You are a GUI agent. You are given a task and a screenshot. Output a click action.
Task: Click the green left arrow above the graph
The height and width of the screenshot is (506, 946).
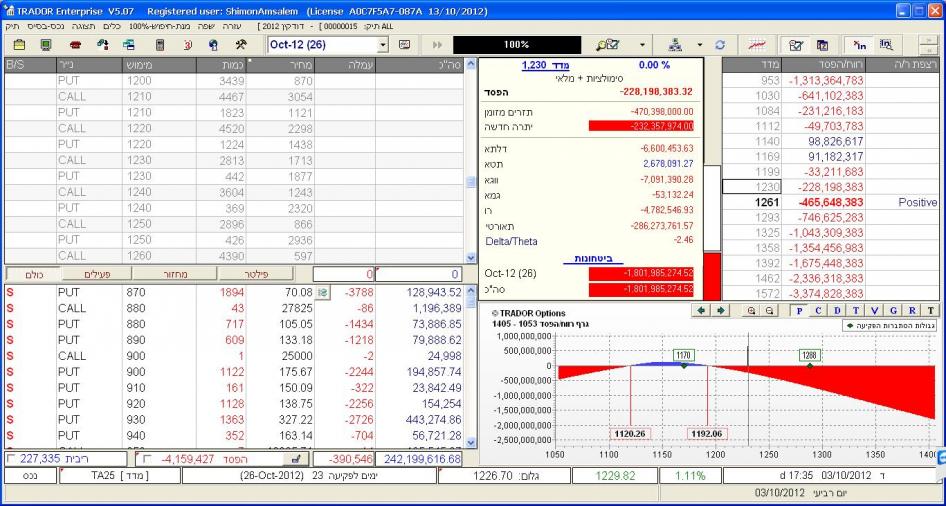coord(700,311)
